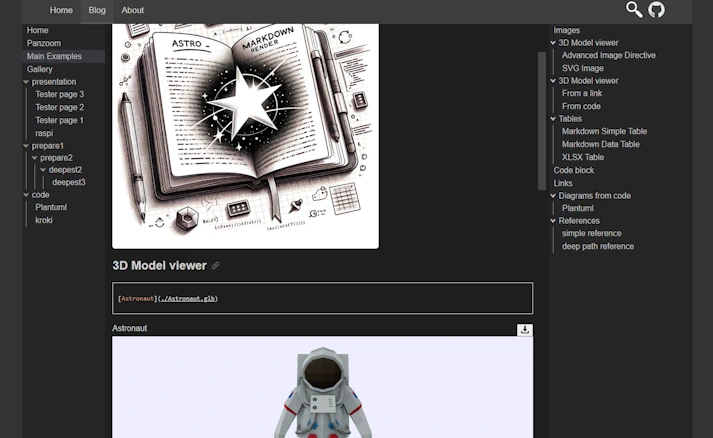
Task: Open Gallery page in left sidebar
Action: point(40,69)
